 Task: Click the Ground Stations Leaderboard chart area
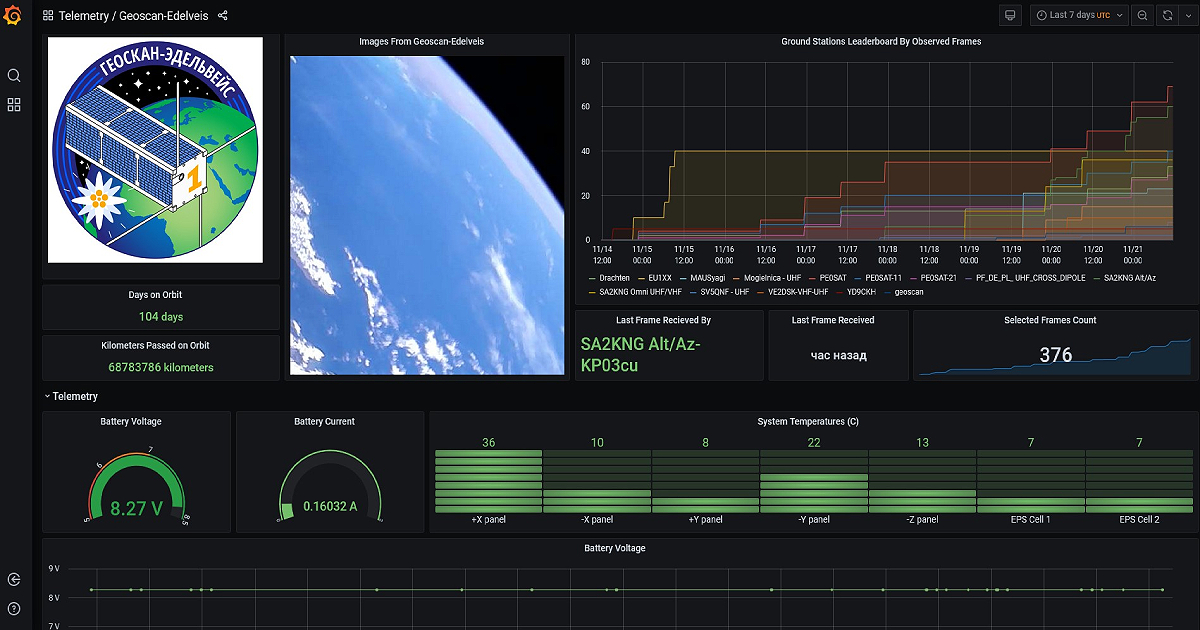(887, 151)
